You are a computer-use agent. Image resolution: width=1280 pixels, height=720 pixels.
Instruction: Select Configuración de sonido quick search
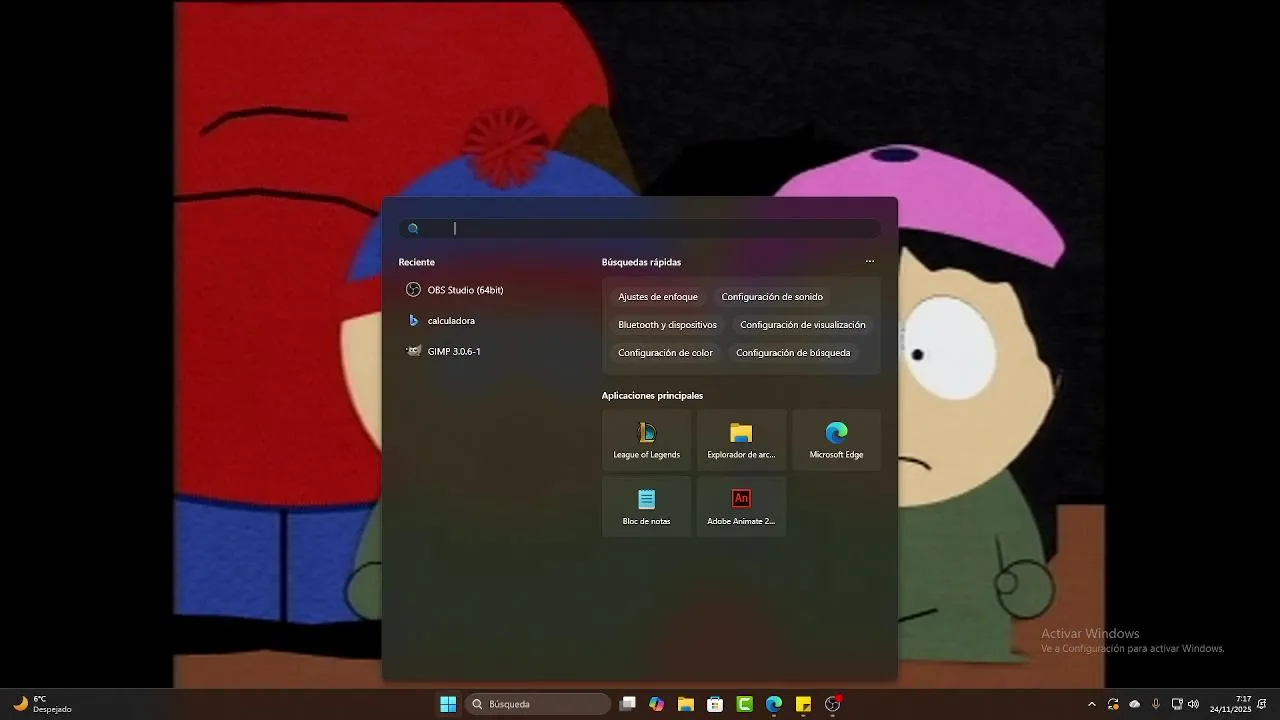pyautogui.click(x=772, y=297)
